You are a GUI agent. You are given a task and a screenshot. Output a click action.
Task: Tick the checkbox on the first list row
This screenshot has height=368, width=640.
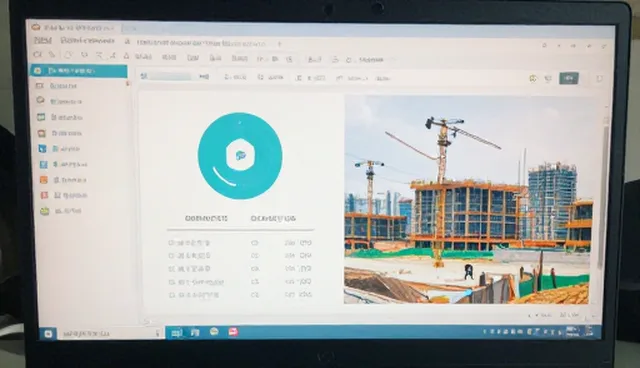click(171, 243)
